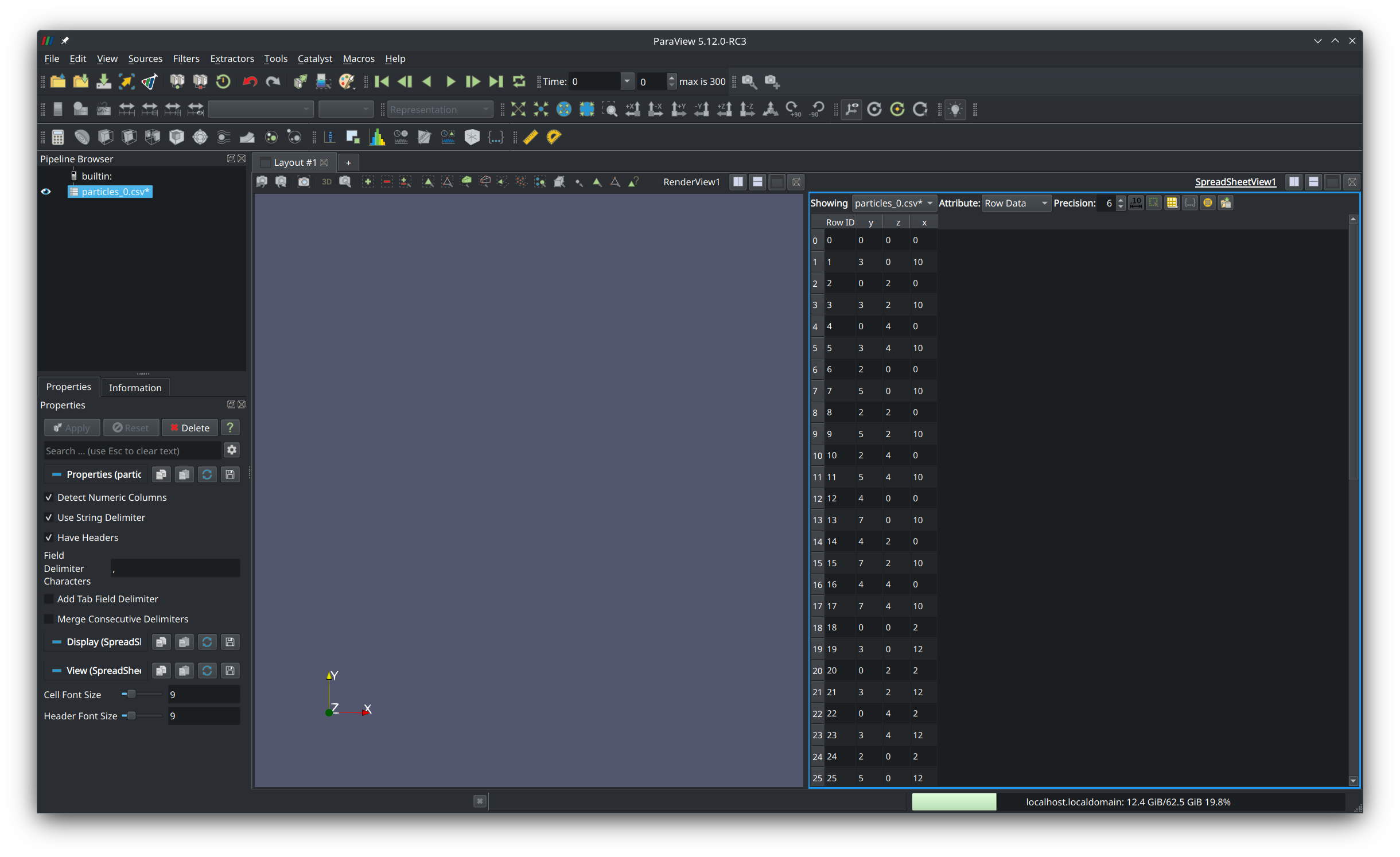Open properties help question button

230,428
